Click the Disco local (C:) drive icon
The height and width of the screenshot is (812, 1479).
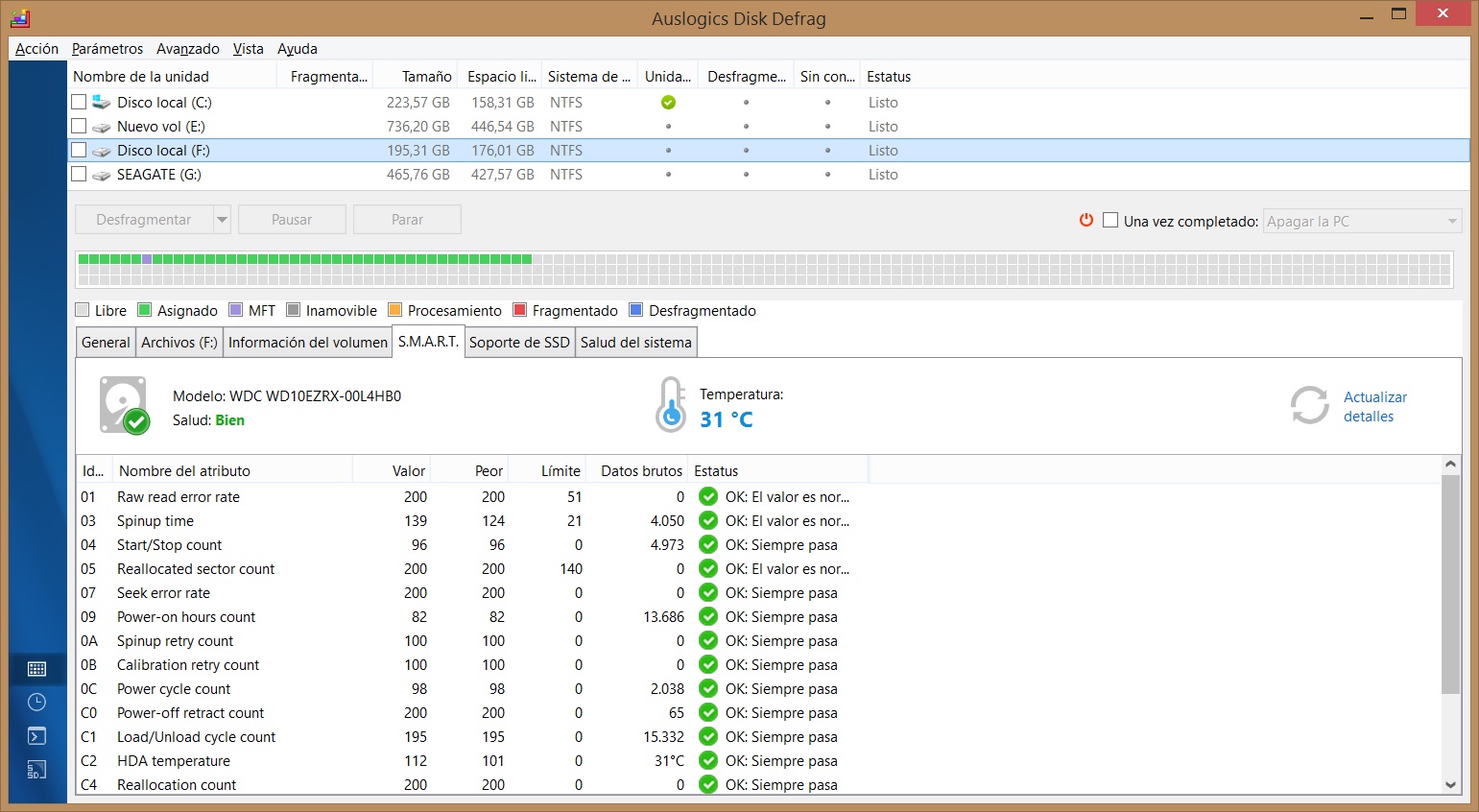(101, 102)
